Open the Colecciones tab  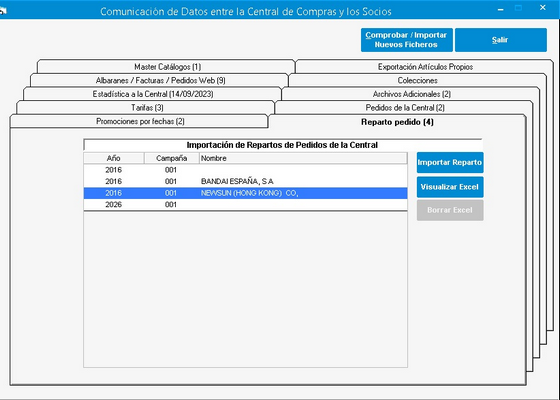tap(417, 80)
